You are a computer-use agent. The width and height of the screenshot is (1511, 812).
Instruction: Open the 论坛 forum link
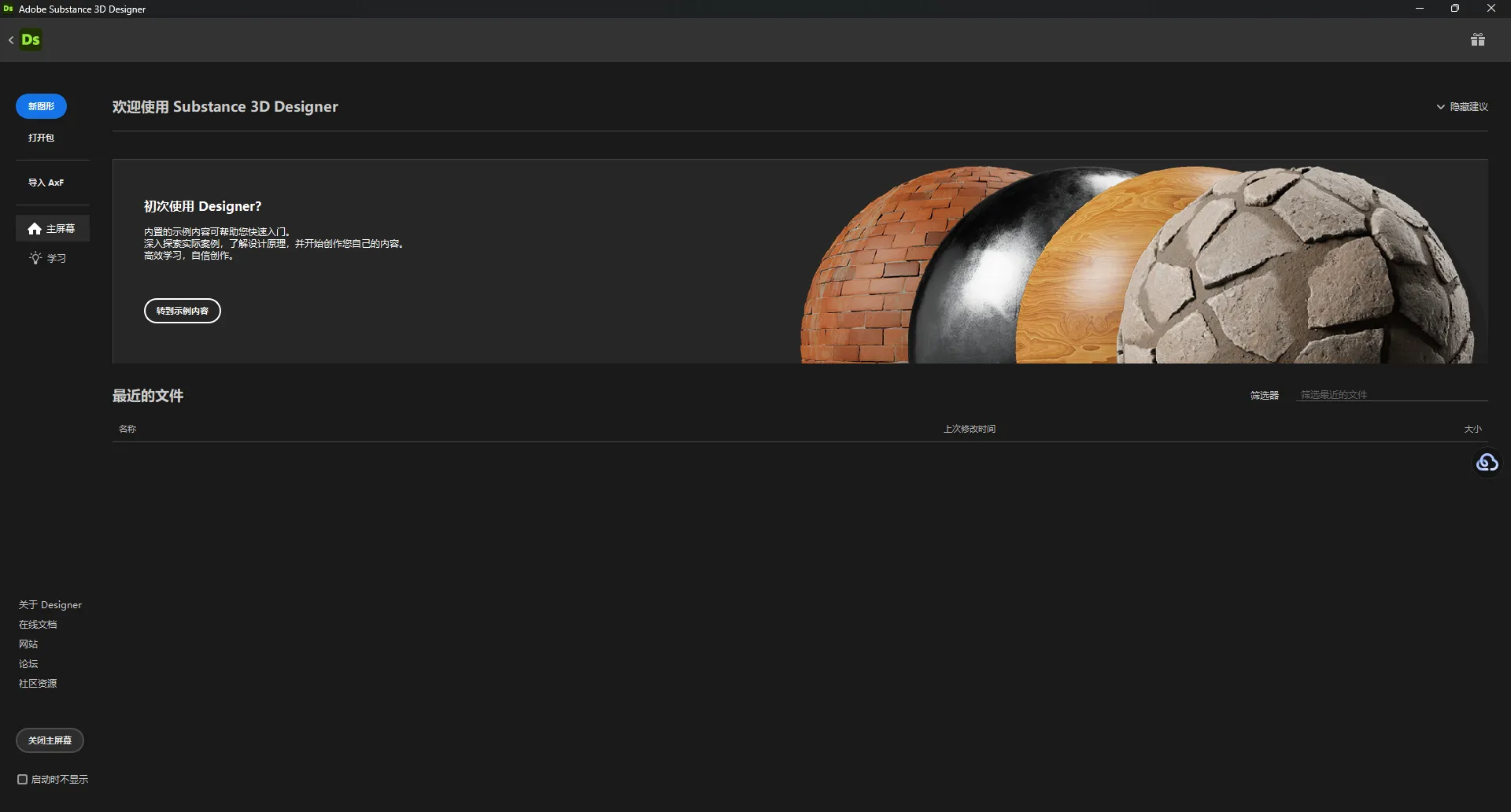28,664
